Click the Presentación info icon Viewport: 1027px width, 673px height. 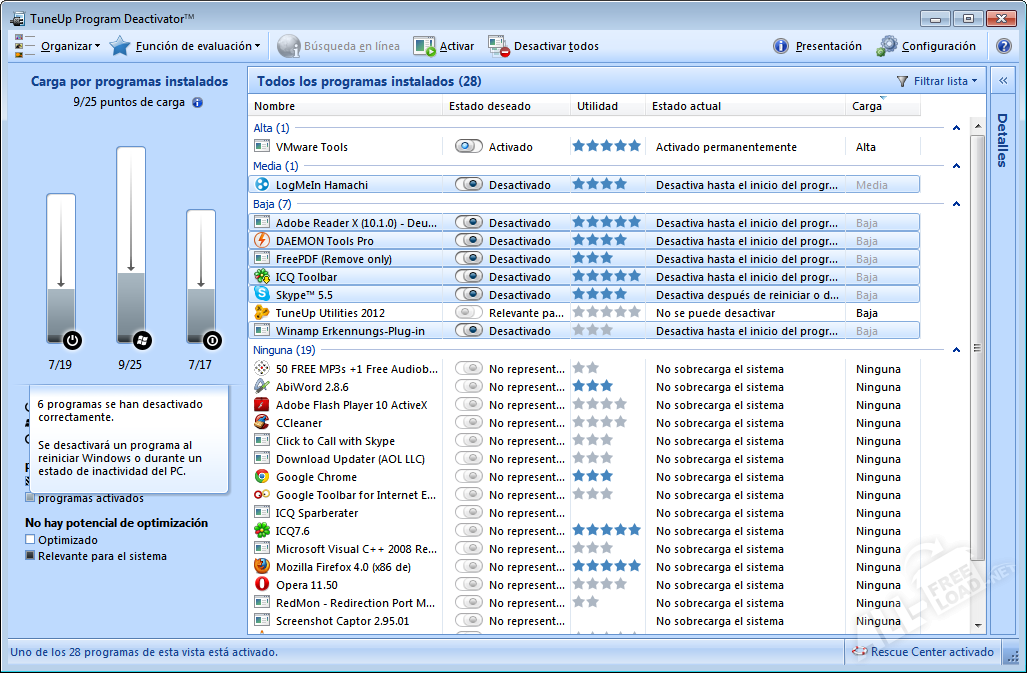pos(781,46)
